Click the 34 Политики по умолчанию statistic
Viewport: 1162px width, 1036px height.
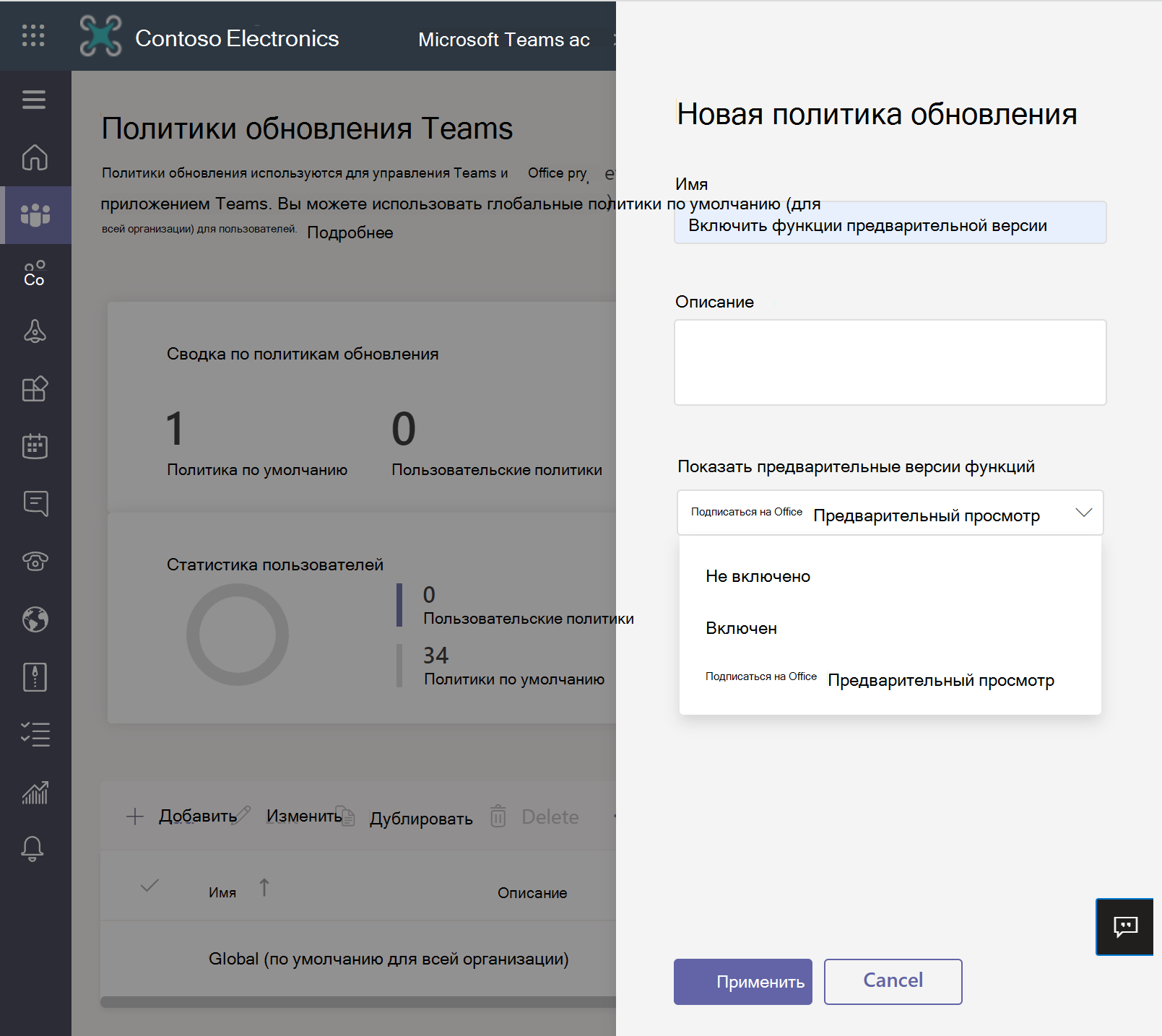click(x=514, y=666)
